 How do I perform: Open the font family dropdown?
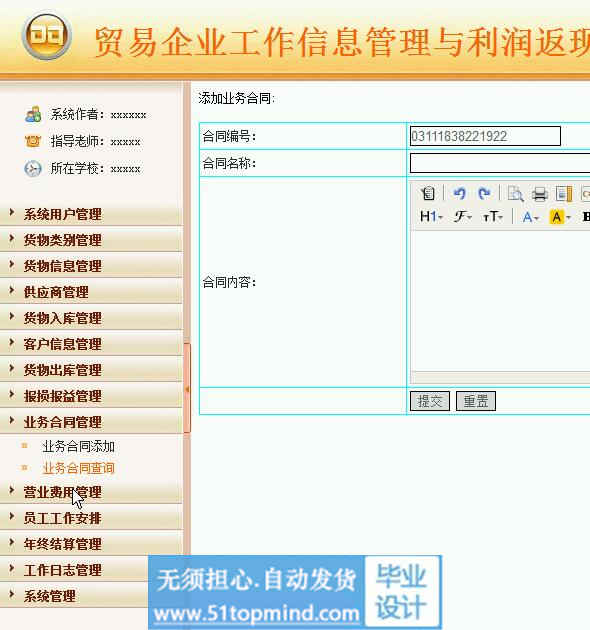pyautogui.click(x=462, y=217)
